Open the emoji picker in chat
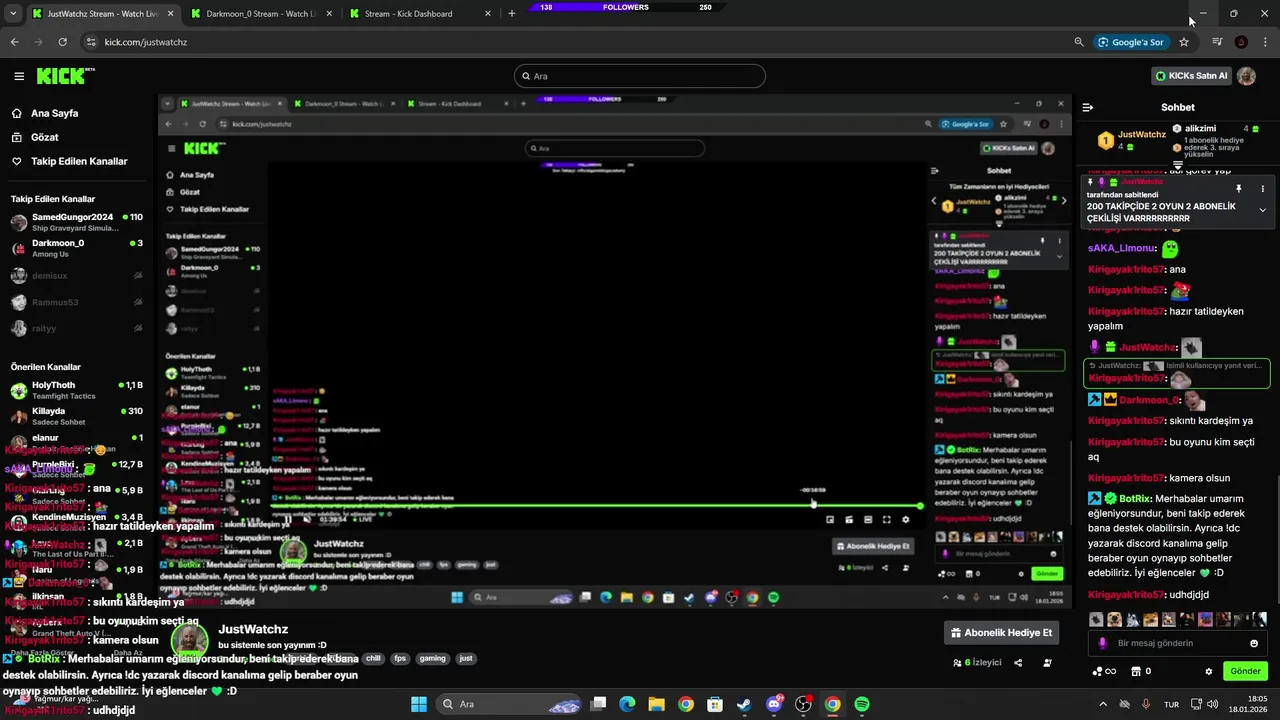Viewport: 1280px width, 720px height. (1254, 643)
